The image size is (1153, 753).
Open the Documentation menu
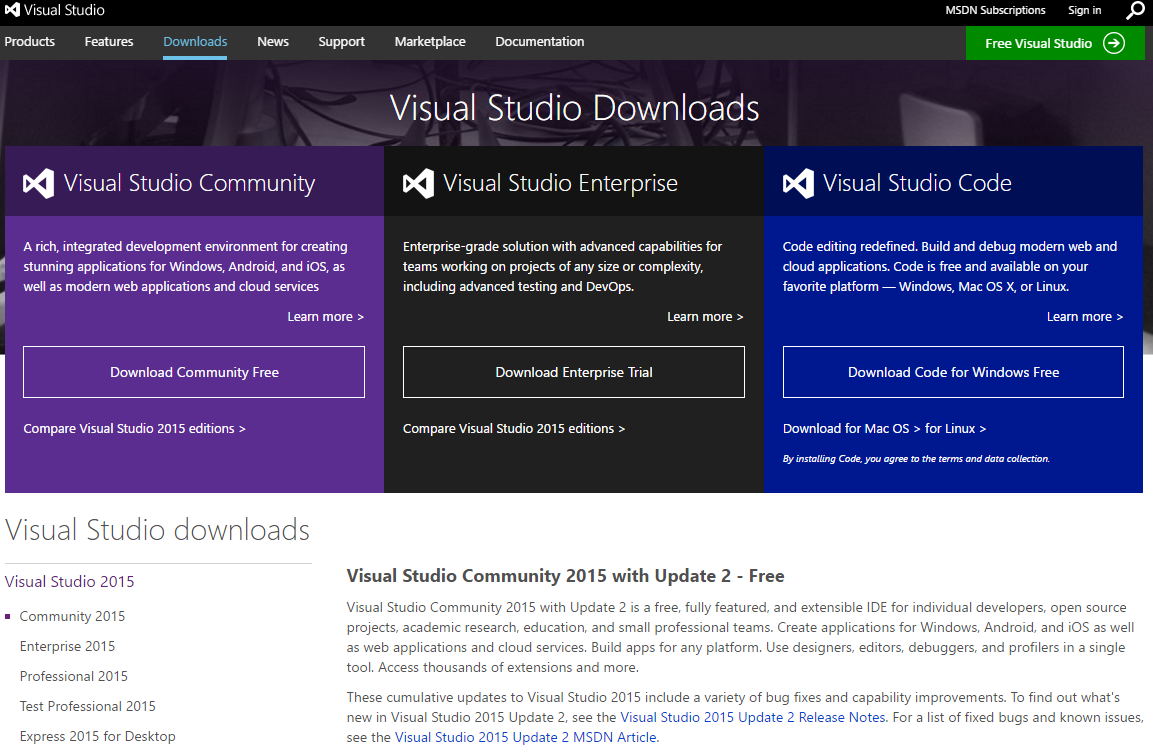point(540,42)
